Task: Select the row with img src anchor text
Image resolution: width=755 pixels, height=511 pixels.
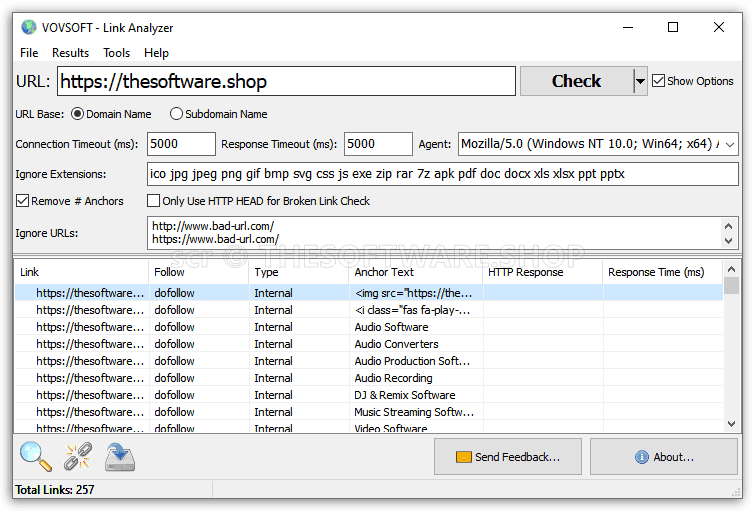Action: pos(369,293)
